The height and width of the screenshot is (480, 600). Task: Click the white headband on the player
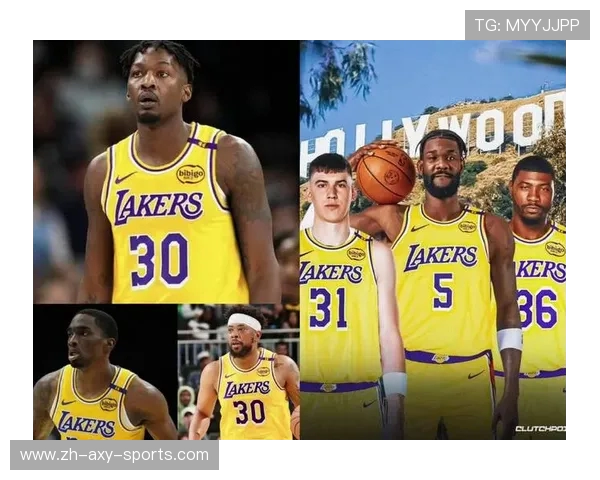tap(244, 322)
